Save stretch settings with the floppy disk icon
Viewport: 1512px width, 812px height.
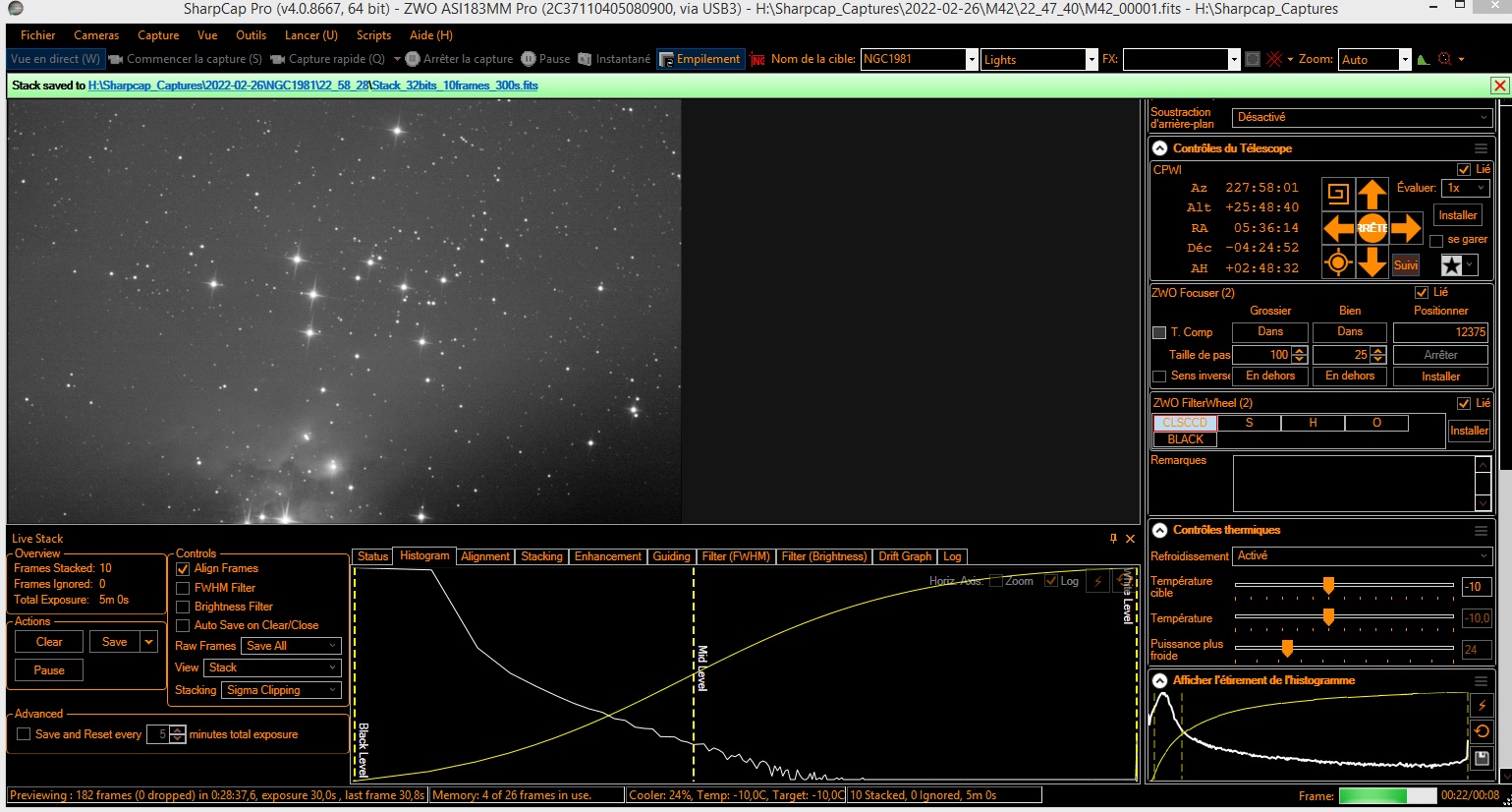coord(1482,758)
